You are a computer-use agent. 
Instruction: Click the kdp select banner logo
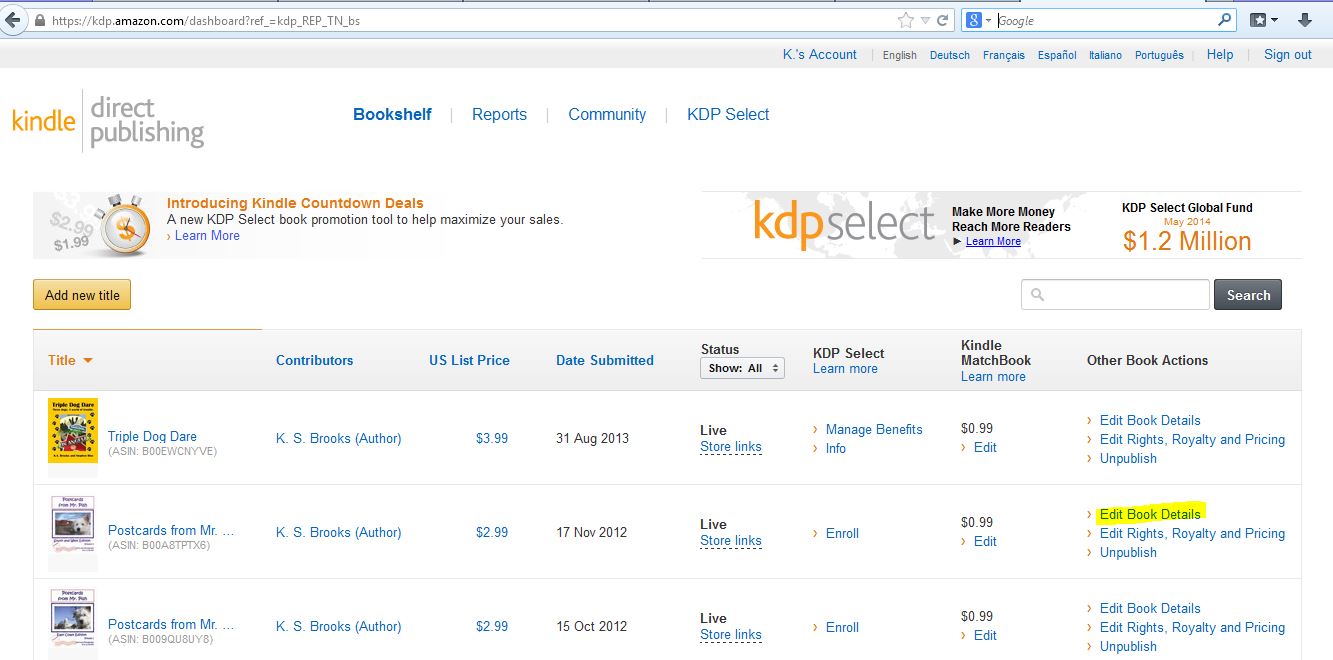click(844, 222)
